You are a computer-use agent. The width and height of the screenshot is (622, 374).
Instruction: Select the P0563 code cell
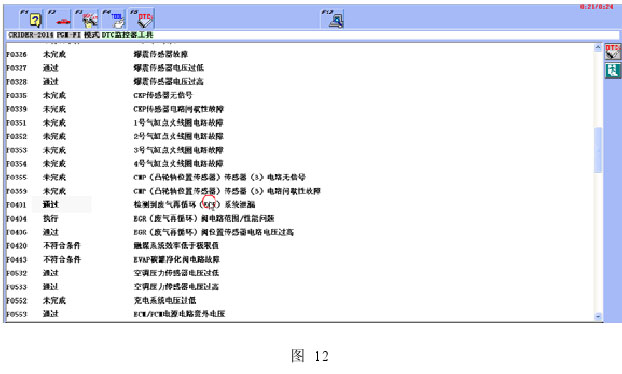[17, 315]
